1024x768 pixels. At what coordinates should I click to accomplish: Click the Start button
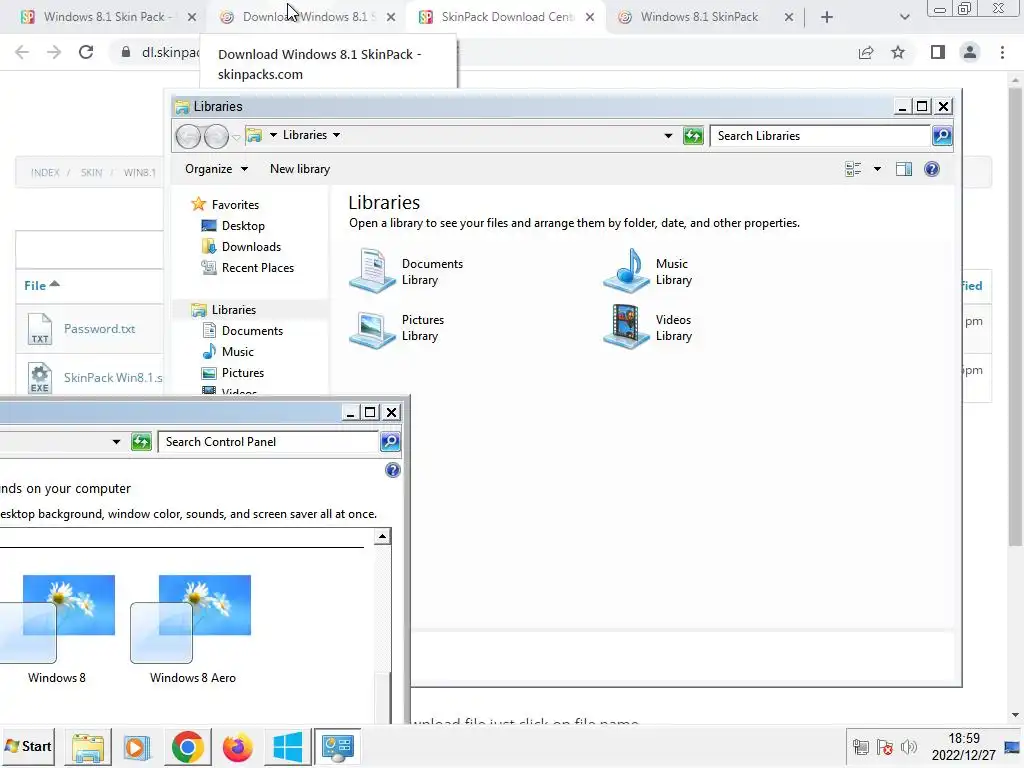tap(27, 746)
